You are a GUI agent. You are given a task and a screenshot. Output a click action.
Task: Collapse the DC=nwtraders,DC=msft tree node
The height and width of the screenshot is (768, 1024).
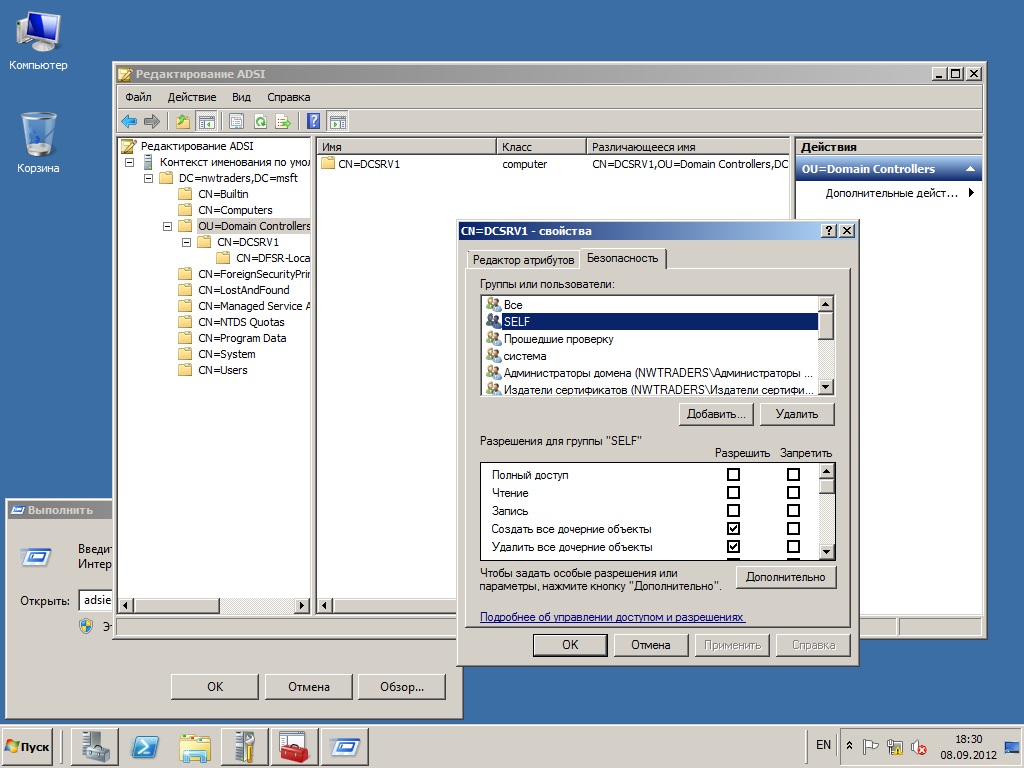[148, 177]
